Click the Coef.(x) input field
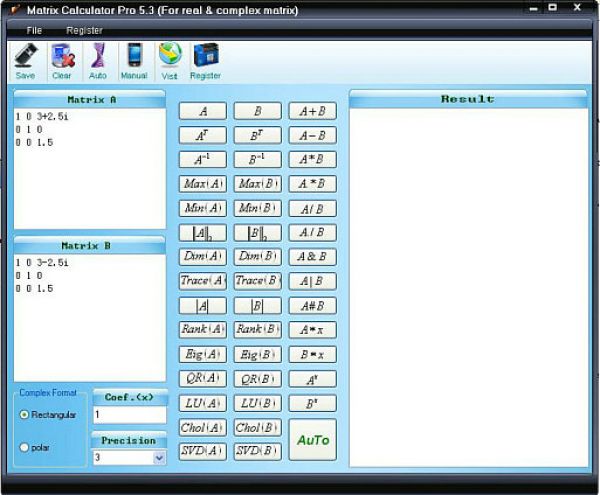Viewport: 600px width, 495px height. point(130,415)
